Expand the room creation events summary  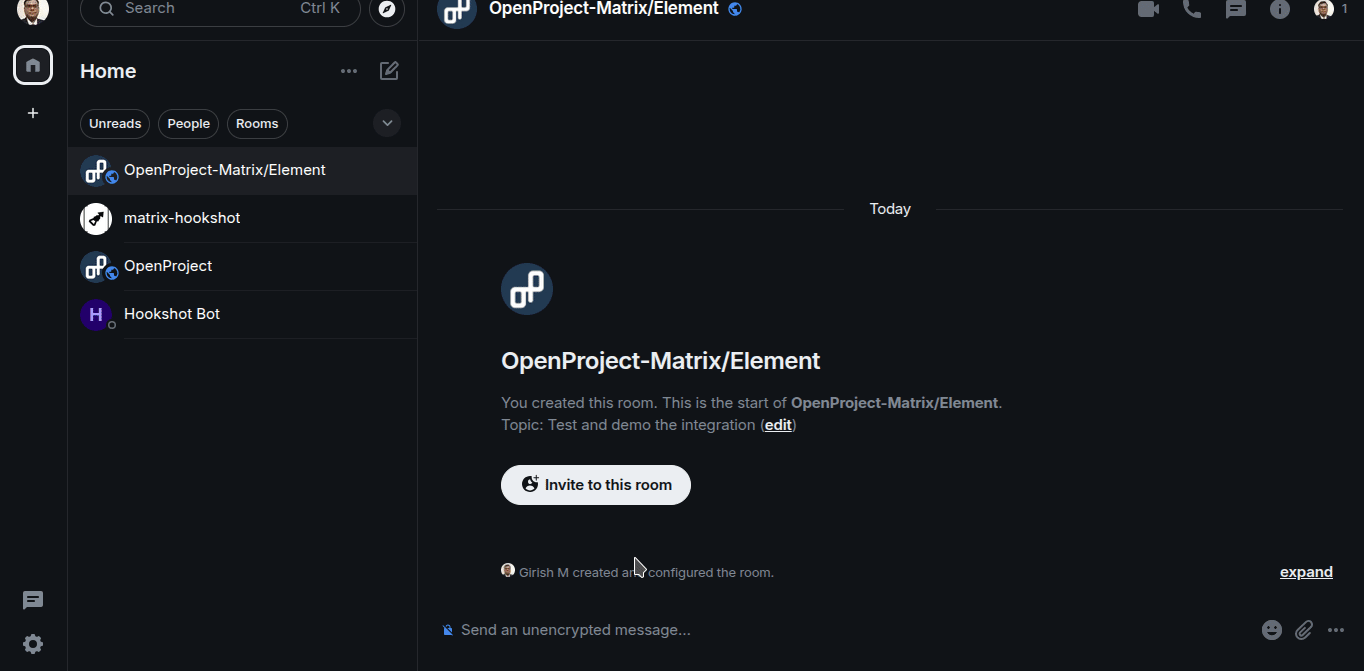tap(1306, 572)
